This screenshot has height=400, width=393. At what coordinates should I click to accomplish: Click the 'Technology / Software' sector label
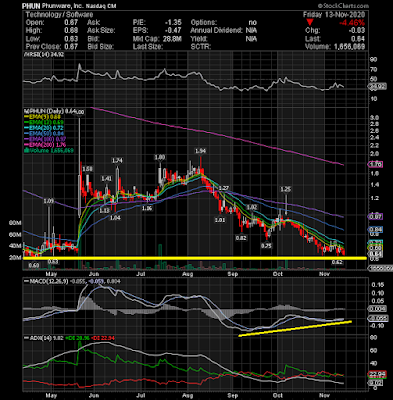59,15
